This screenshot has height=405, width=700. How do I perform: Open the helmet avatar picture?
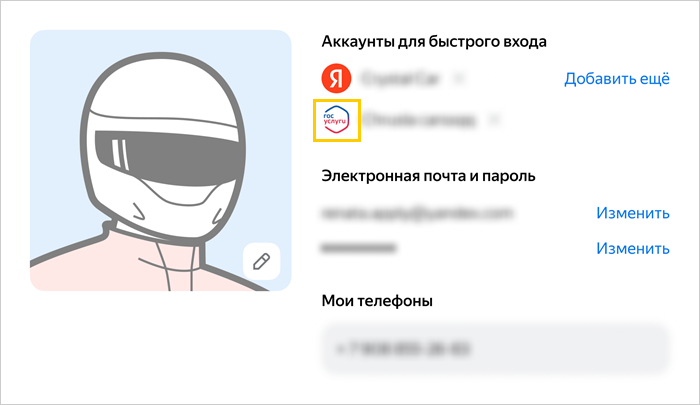pyautogui.click(x=161, y=161)
